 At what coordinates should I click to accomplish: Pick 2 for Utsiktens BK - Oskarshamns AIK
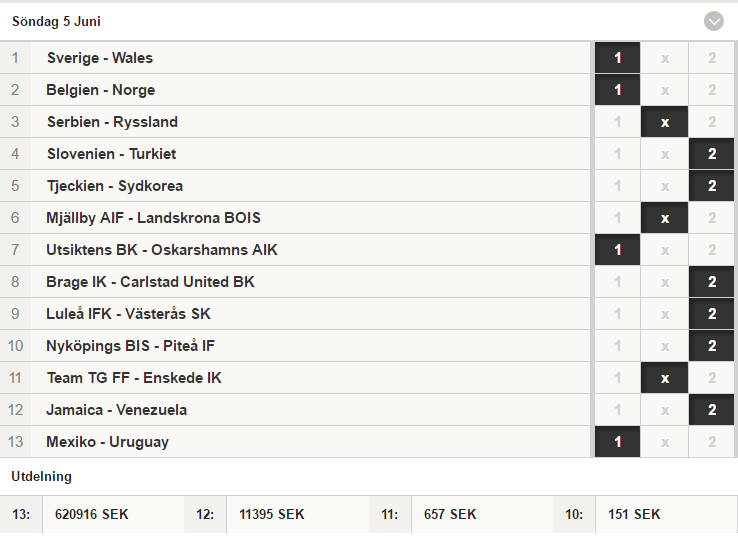click(713, 250)
